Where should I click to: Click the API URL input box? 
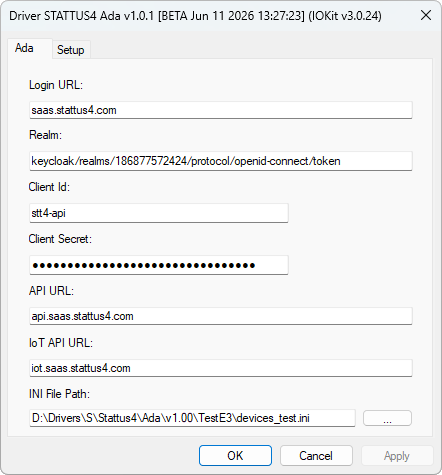221,316
